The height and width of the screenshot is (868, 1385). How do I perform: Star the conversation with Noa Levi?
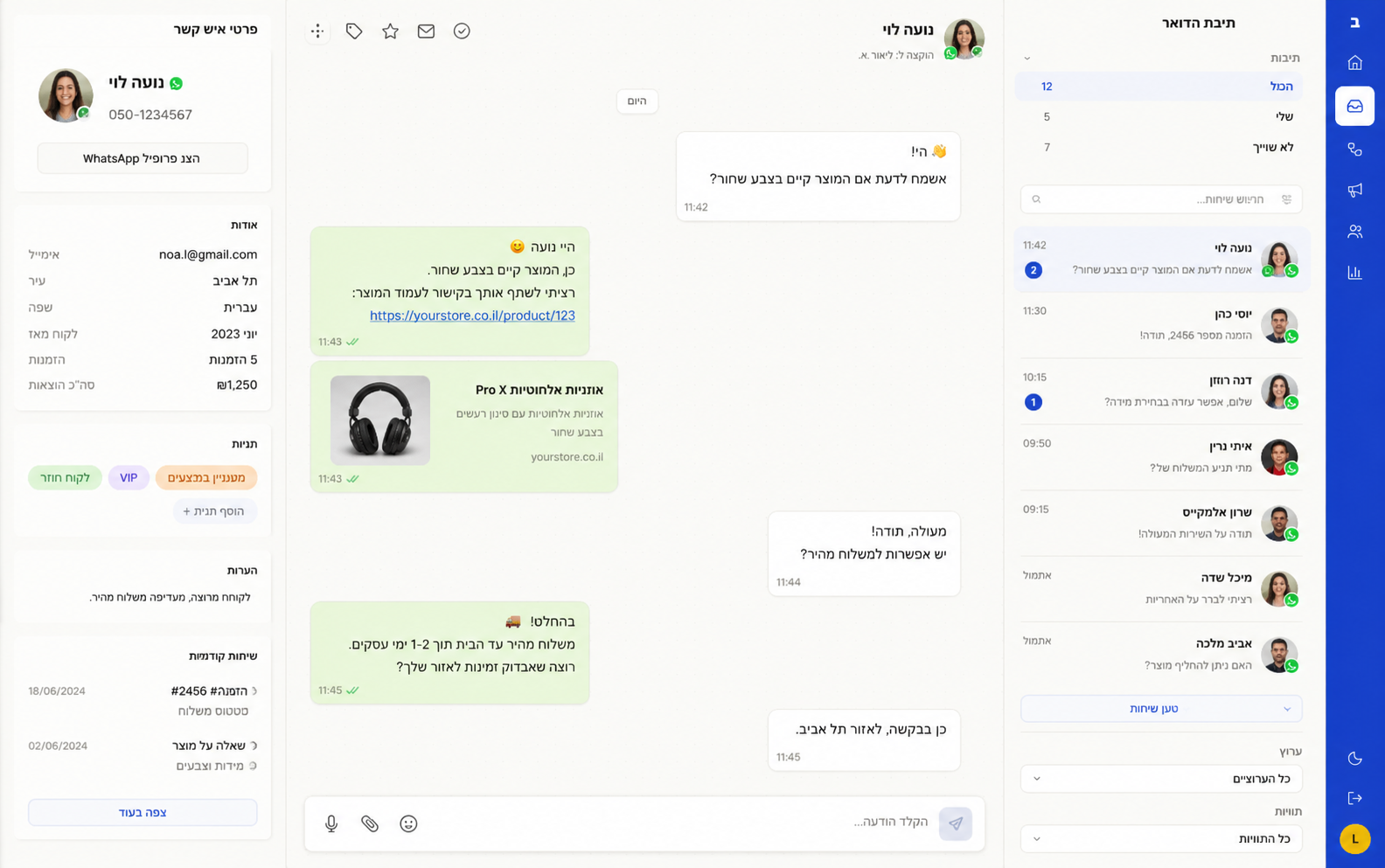390,31
